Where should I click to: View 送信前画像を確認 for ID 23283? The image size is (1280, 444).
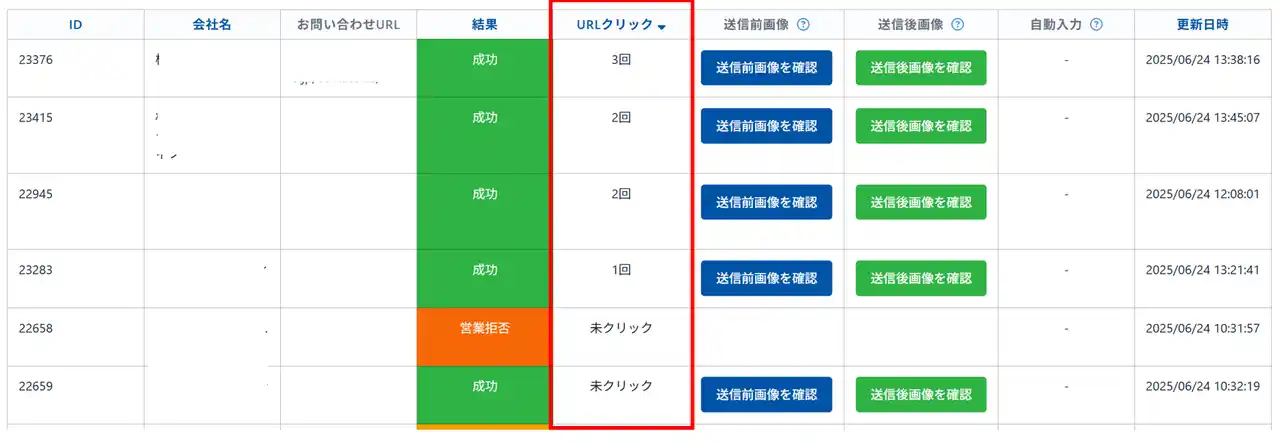[x=766, y=278]
